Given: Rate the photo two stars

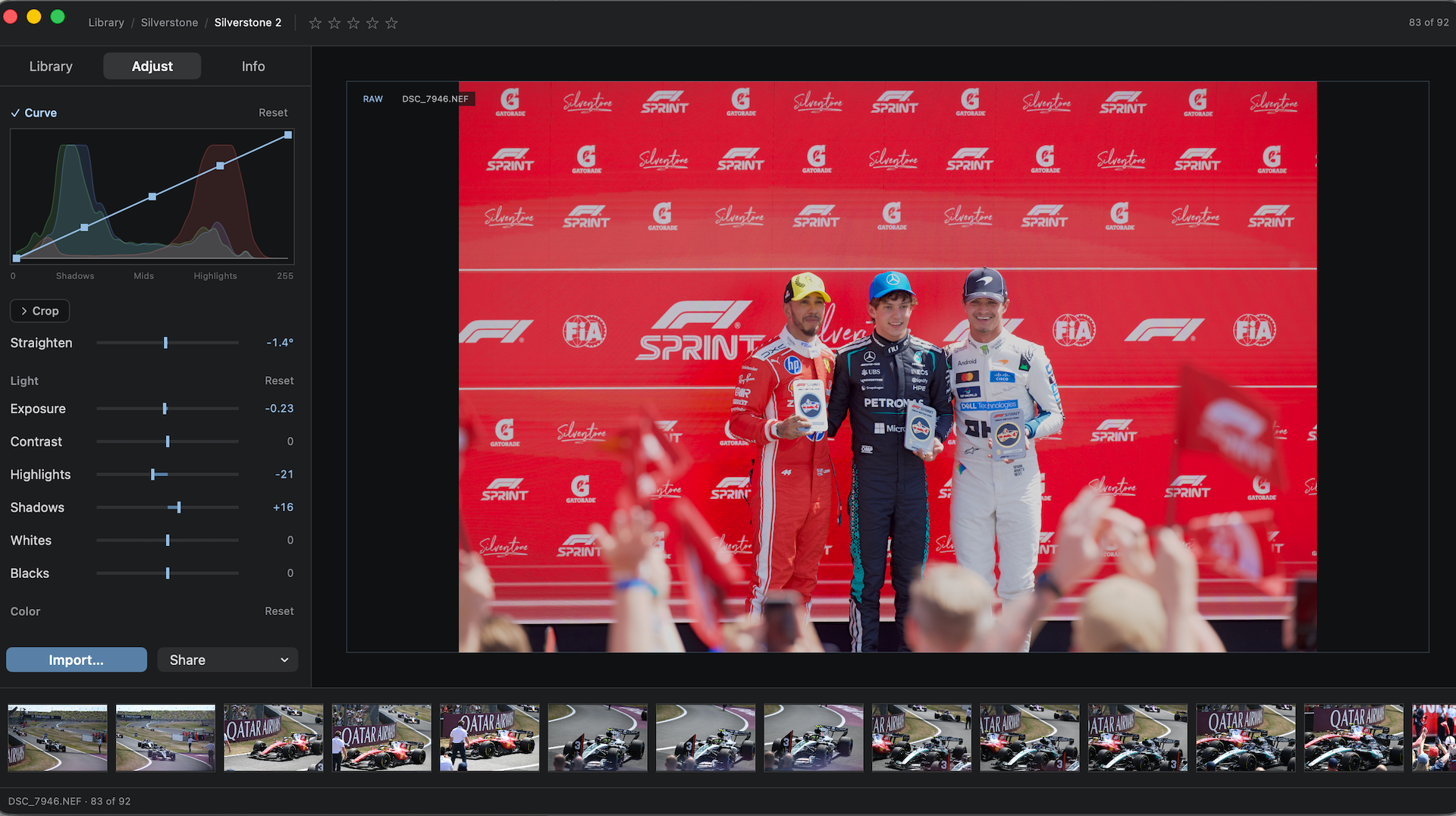Looking at the screenshot, I should [x=334, y=23].
